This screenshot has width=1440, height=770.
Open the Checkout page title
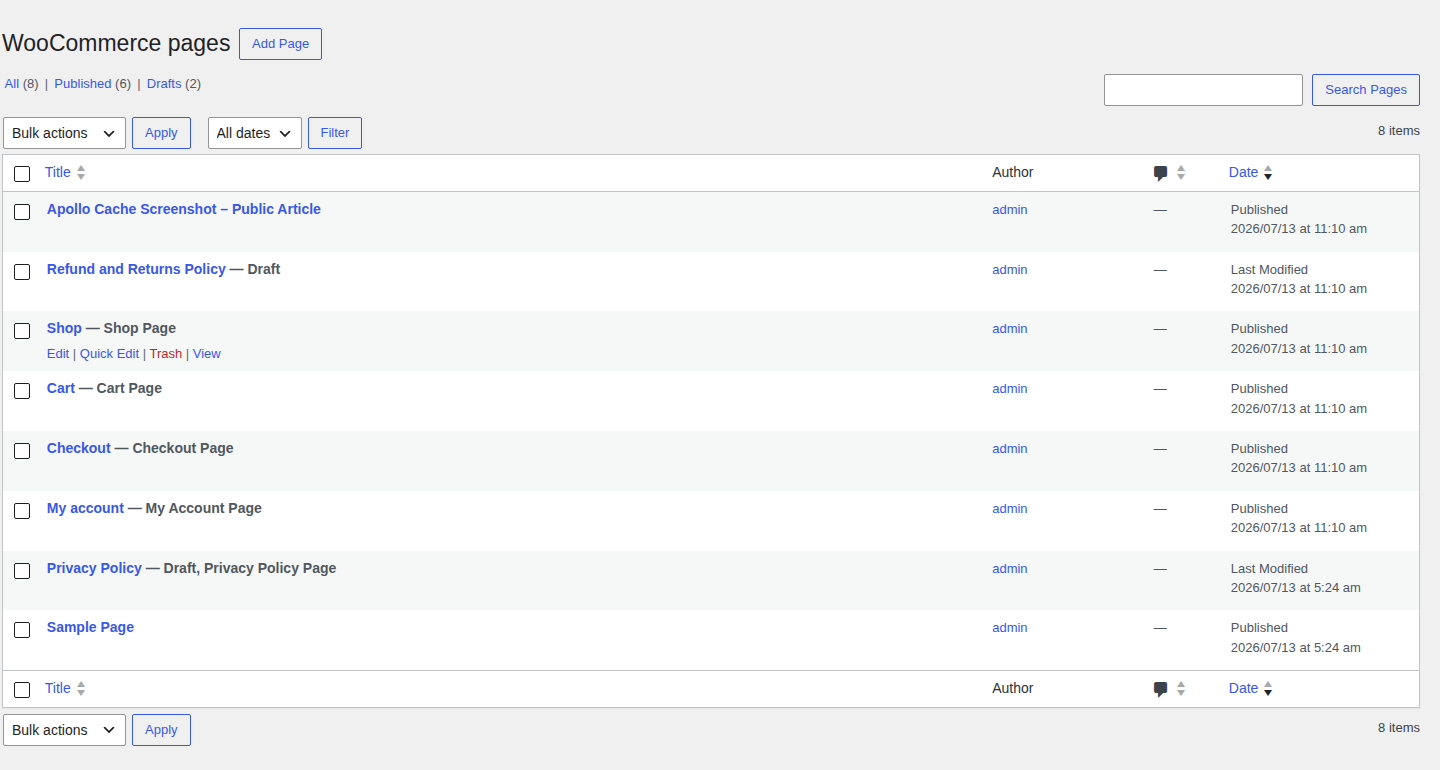pyautogui.click(x=79, y=448)
